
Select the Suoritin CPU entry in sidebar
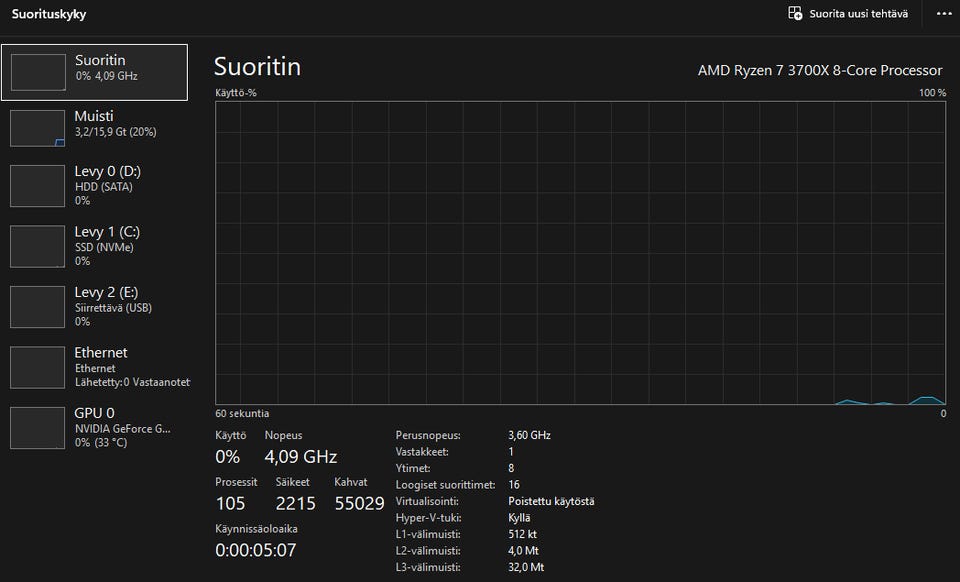94,72
